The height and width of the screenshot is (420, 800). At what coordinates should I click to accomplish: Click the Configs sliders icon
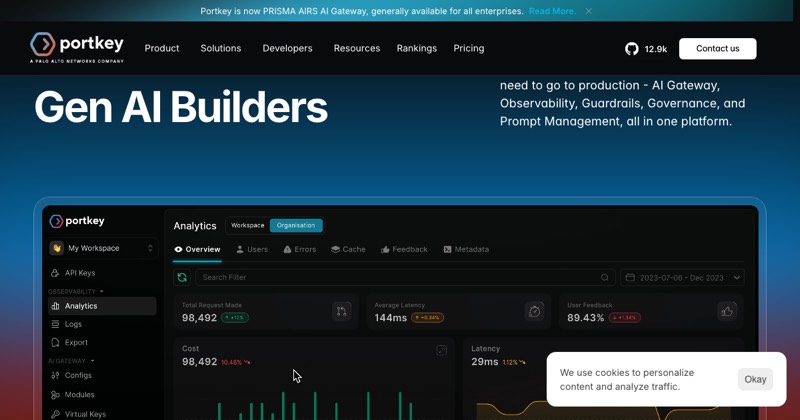(x=55, y=375)
